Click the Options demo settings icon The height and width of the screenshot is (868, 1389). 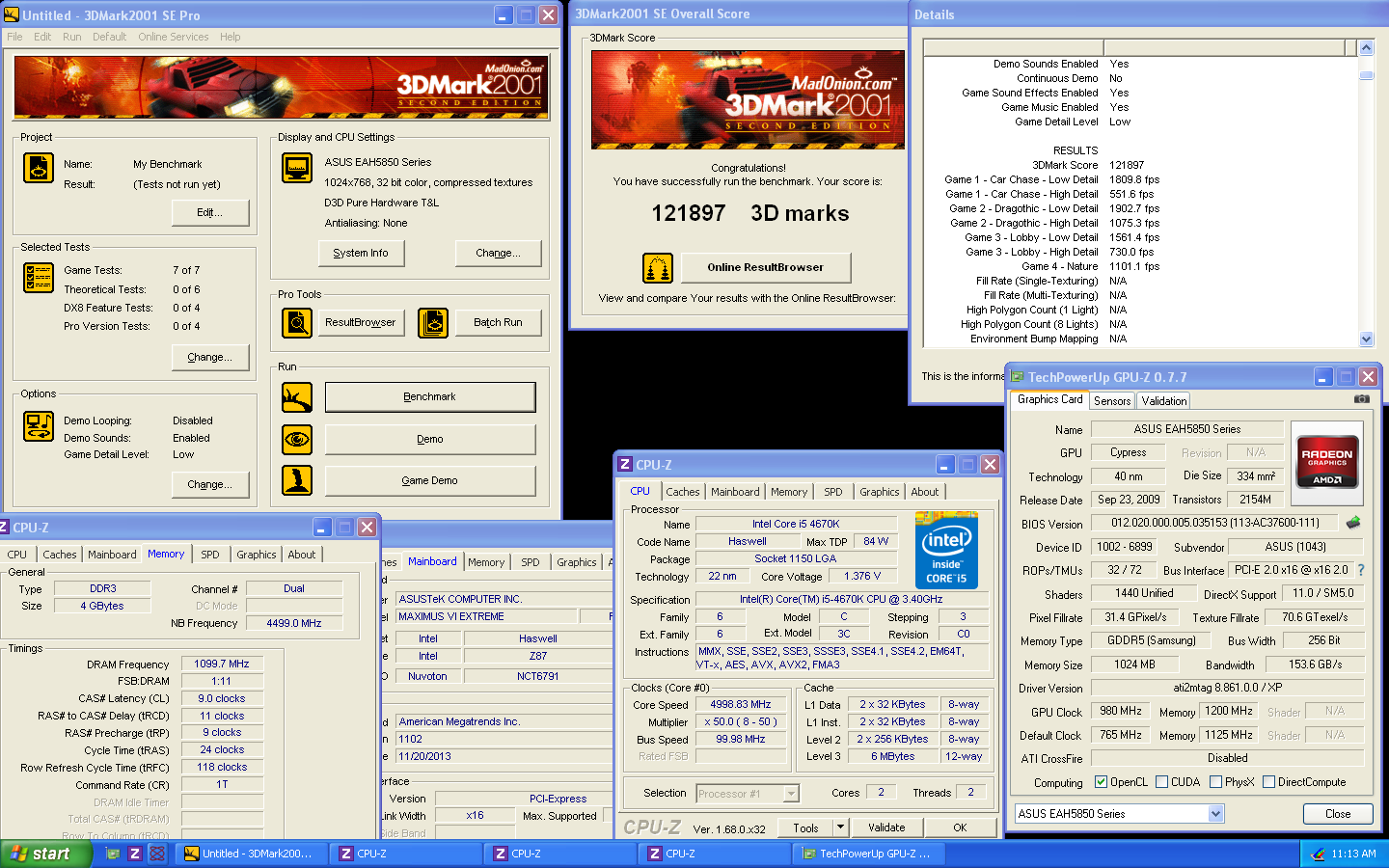[x=39, y=425]
